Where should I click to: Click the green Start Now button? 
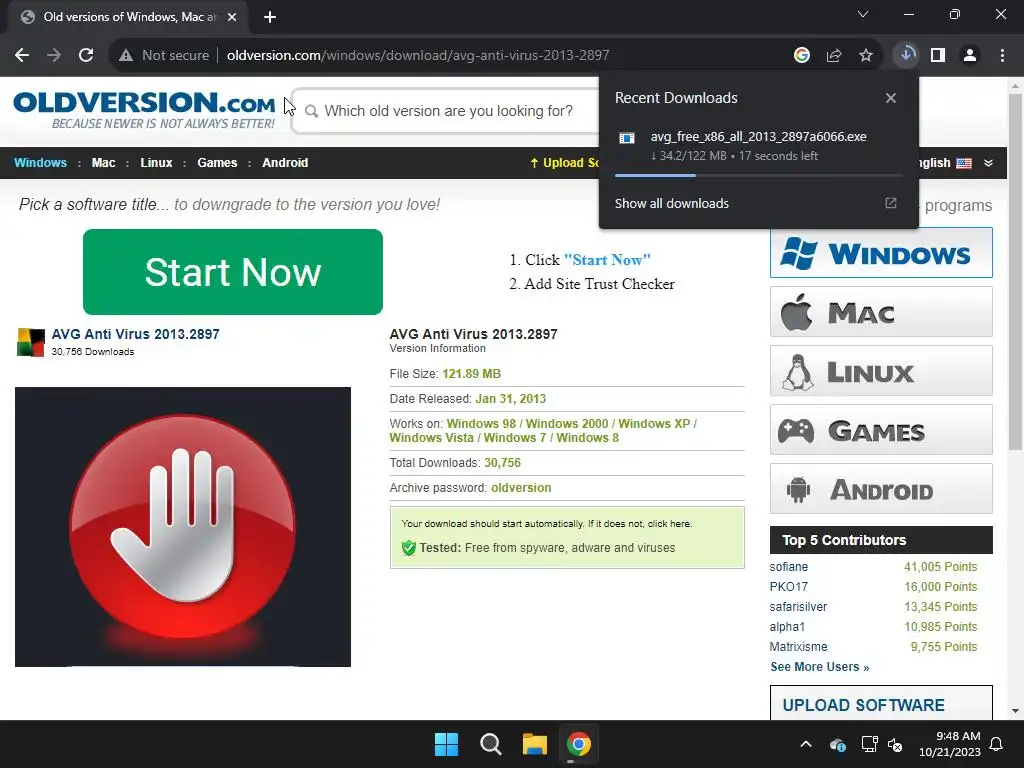click(232, 272)
